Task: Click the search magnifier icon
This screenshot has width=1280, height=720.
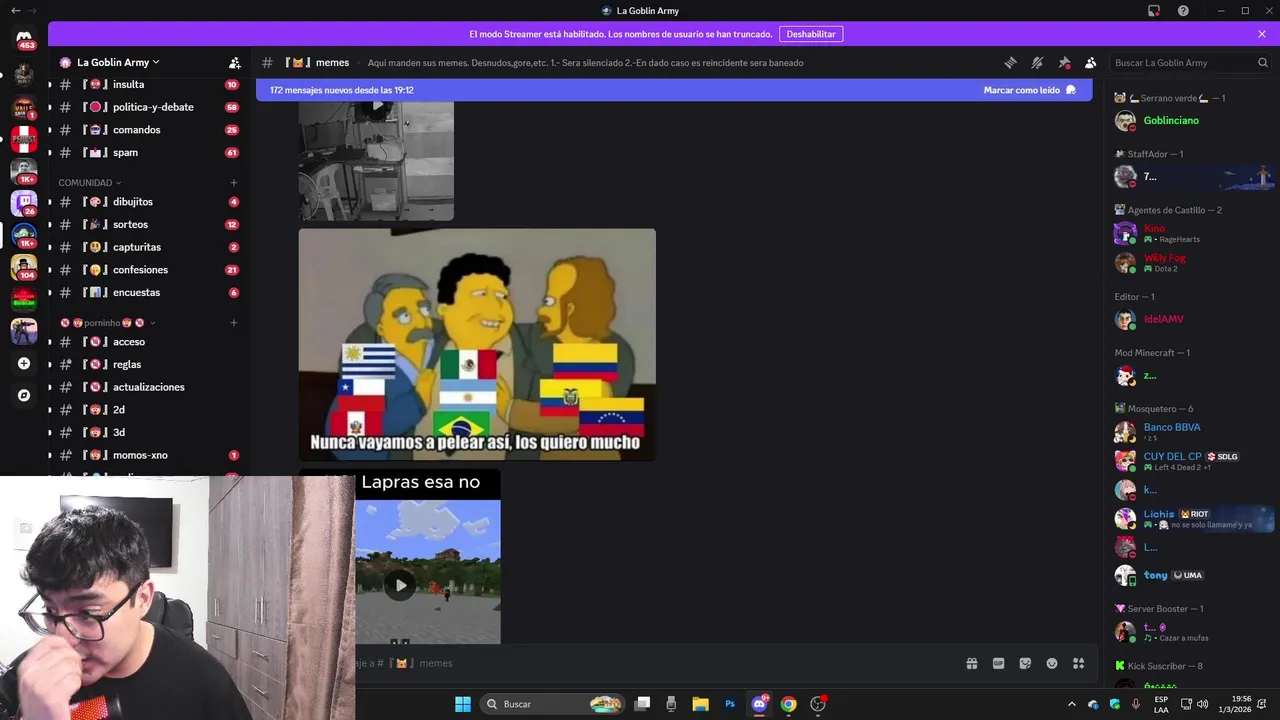Action: point(1262,62)
